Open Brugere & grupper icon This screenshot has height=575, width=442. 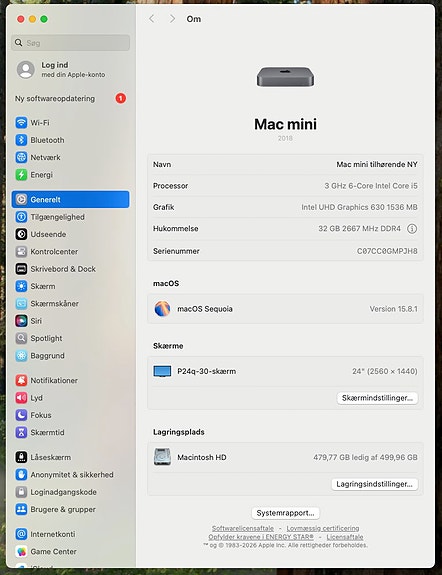tap(21, 509)
